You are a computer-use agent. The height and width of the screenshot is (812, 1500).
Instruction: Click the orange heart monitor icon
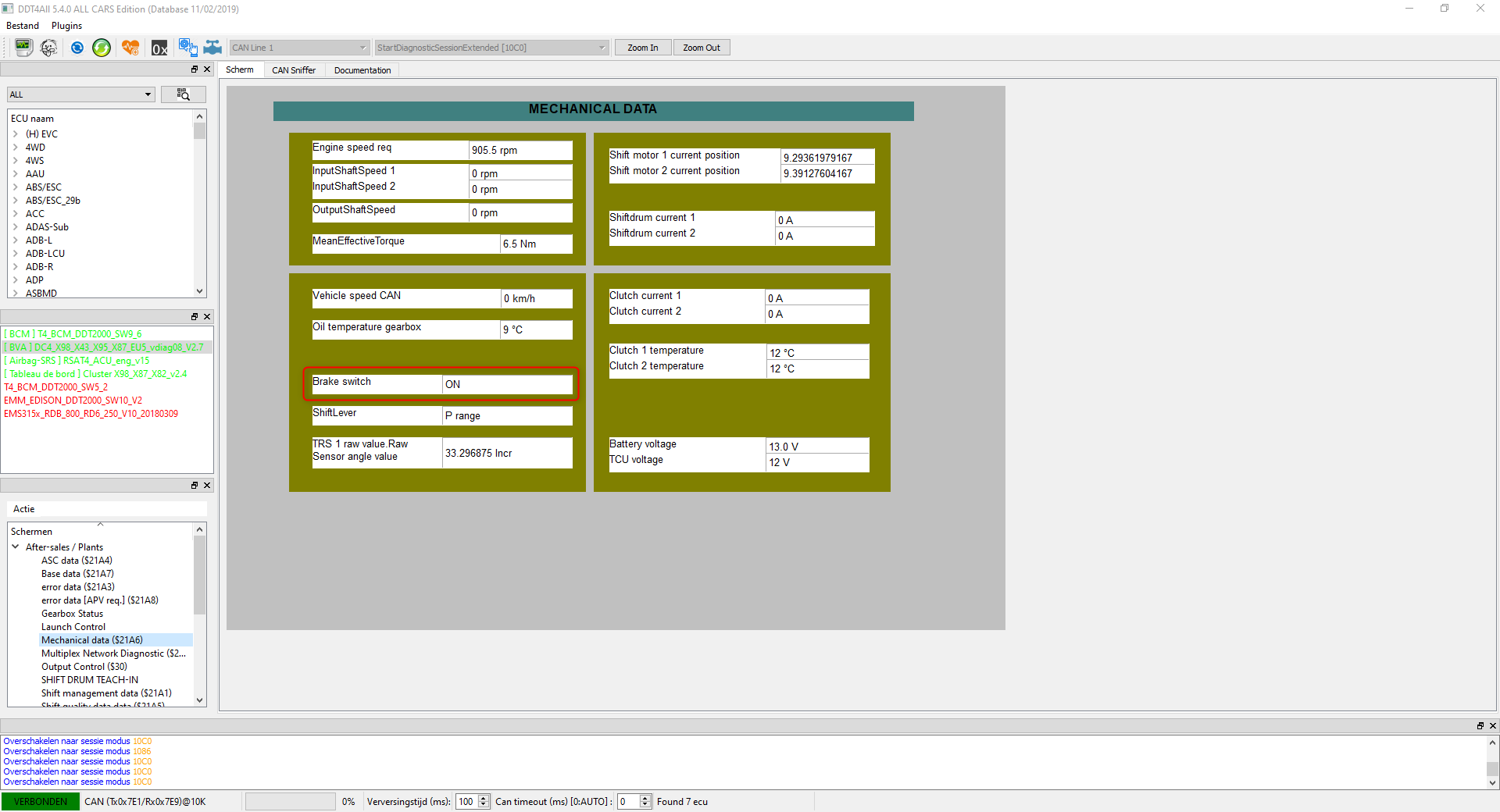point(130,48)
